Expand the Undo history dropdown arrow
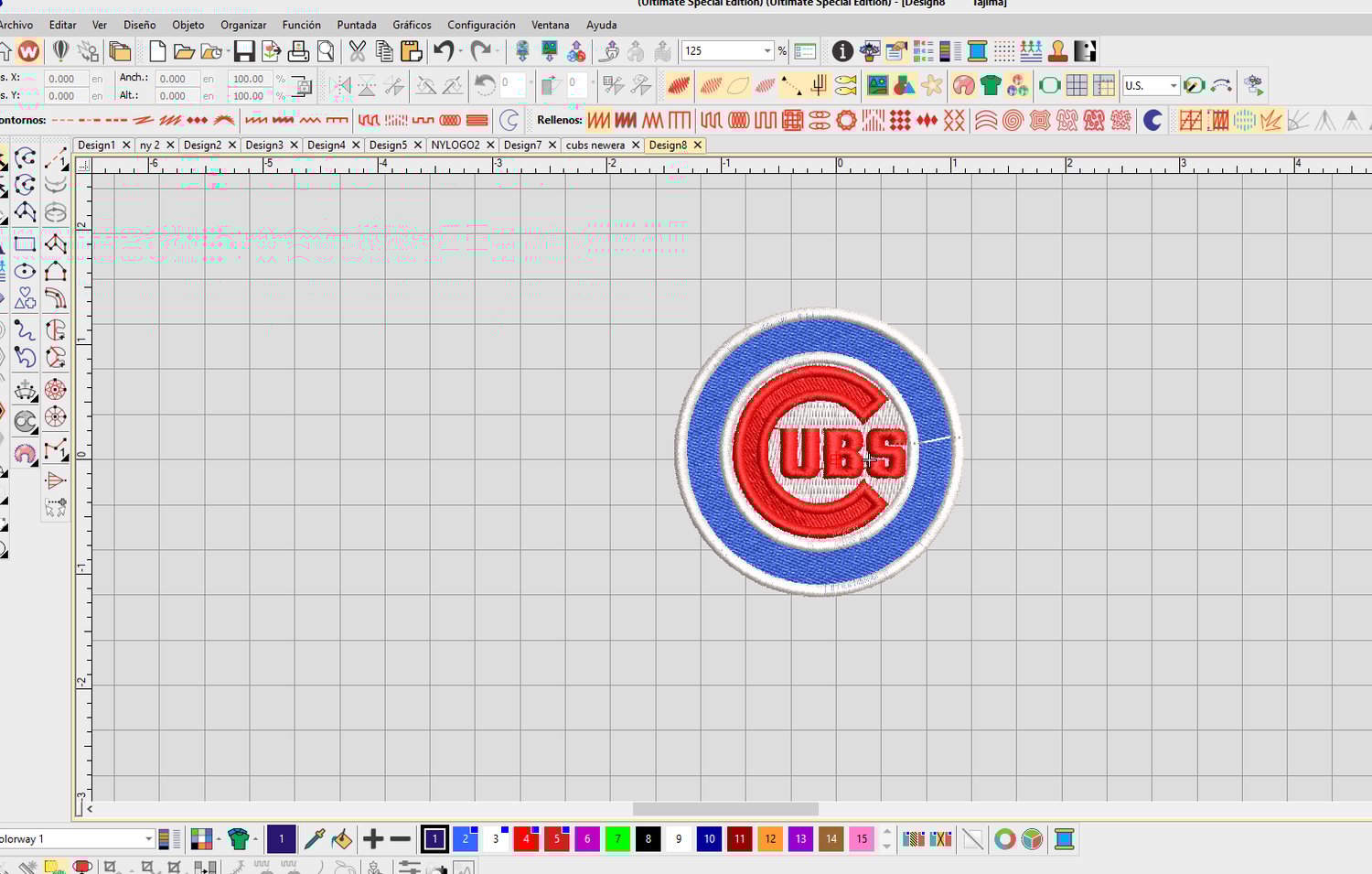 pyautogui.click(x=460, y=51)
